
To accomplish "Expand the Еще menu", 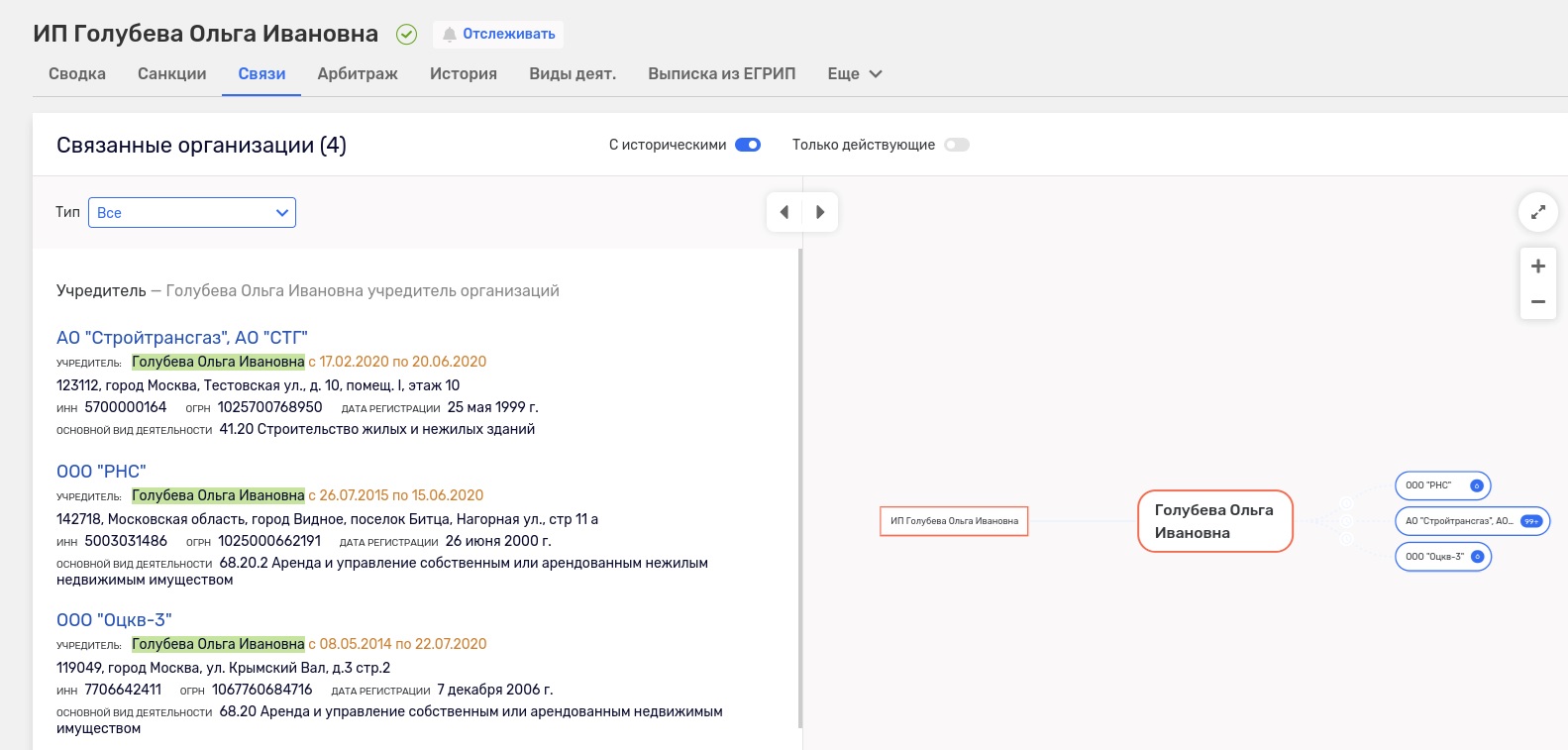I will pos(855,73).
